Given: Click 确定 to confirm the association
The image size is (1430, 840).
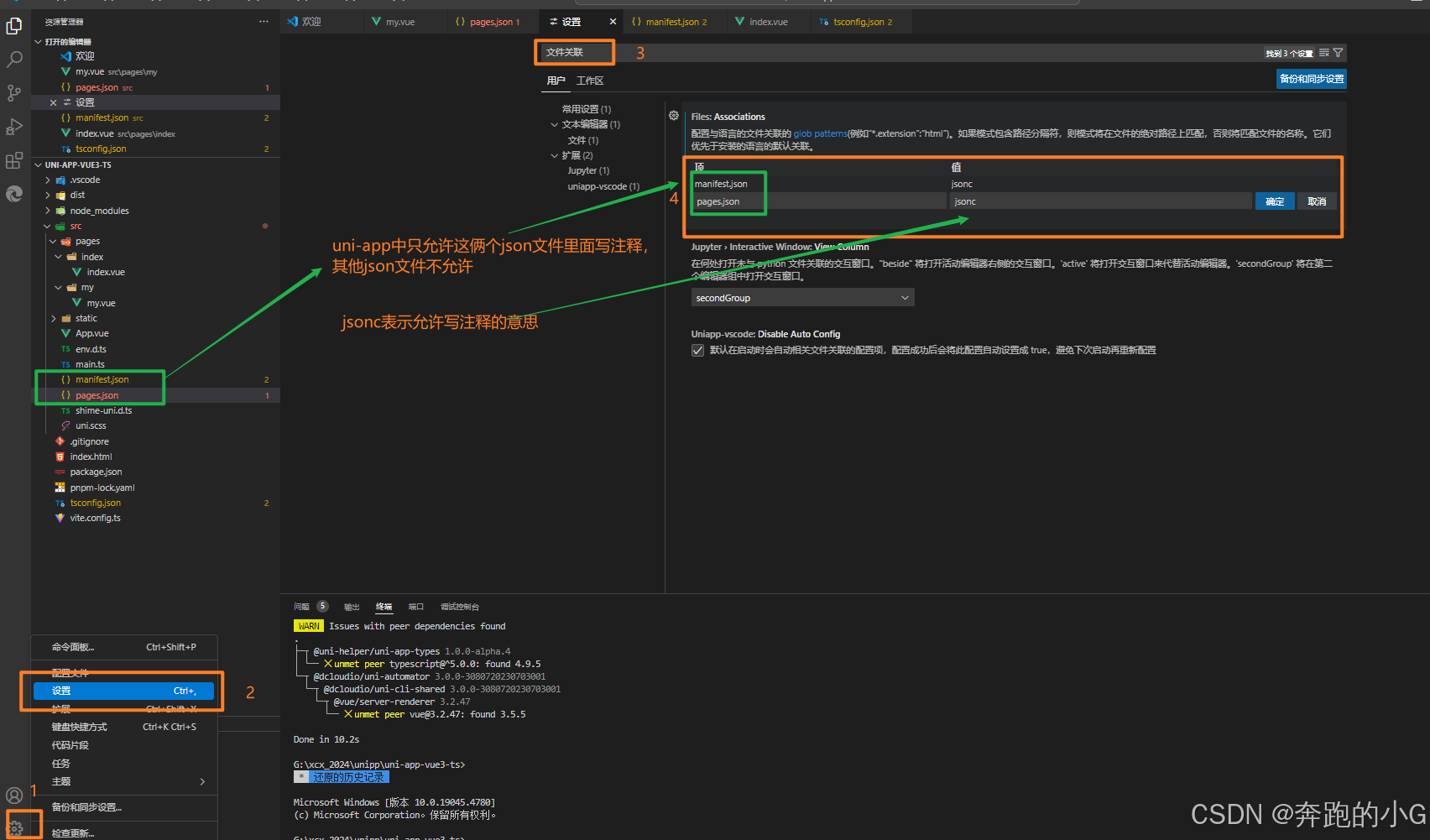Looking at the screenshot, I should [x=1275, y=201].
